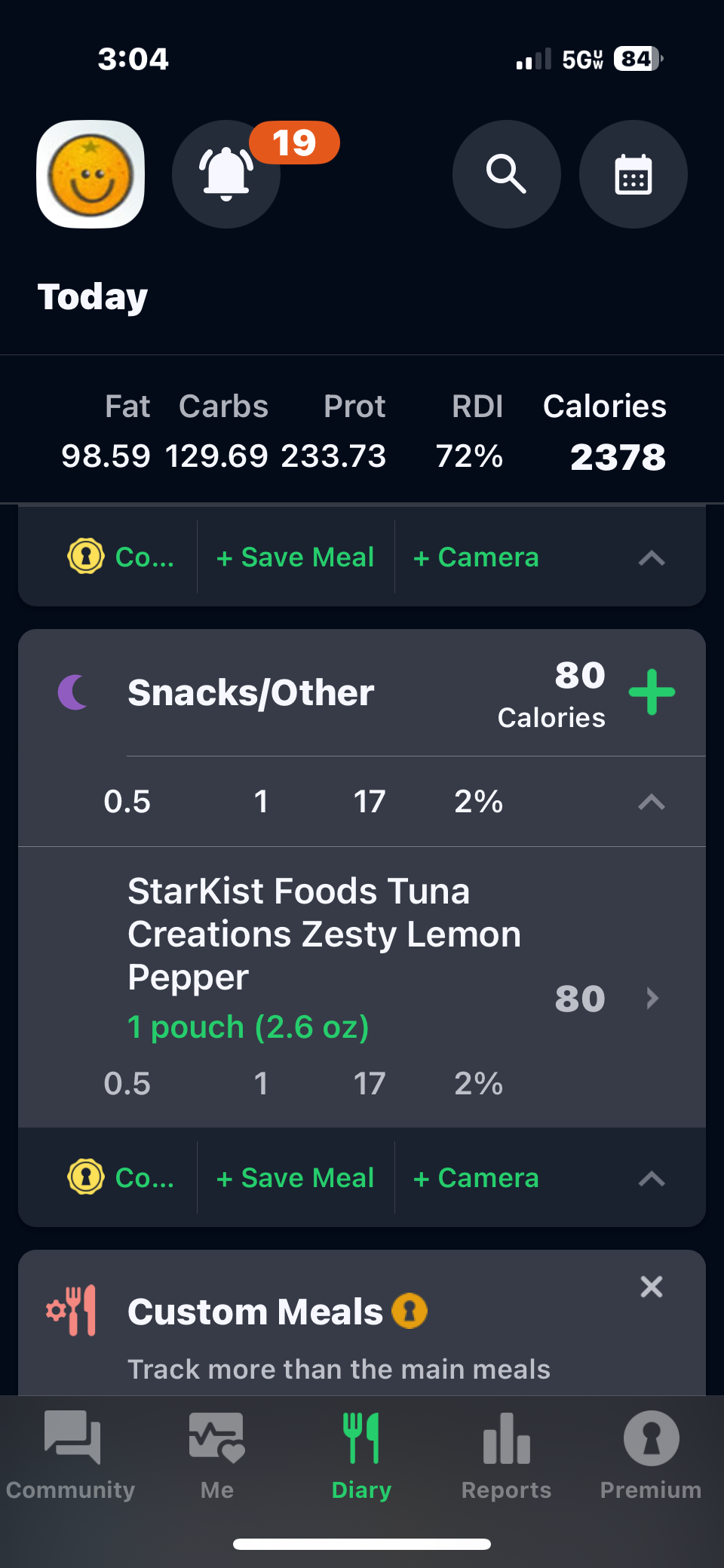Open the Premium tab
Image resolution: width=724 pixels, height=1568 pixels.
tap(651, 1454)
